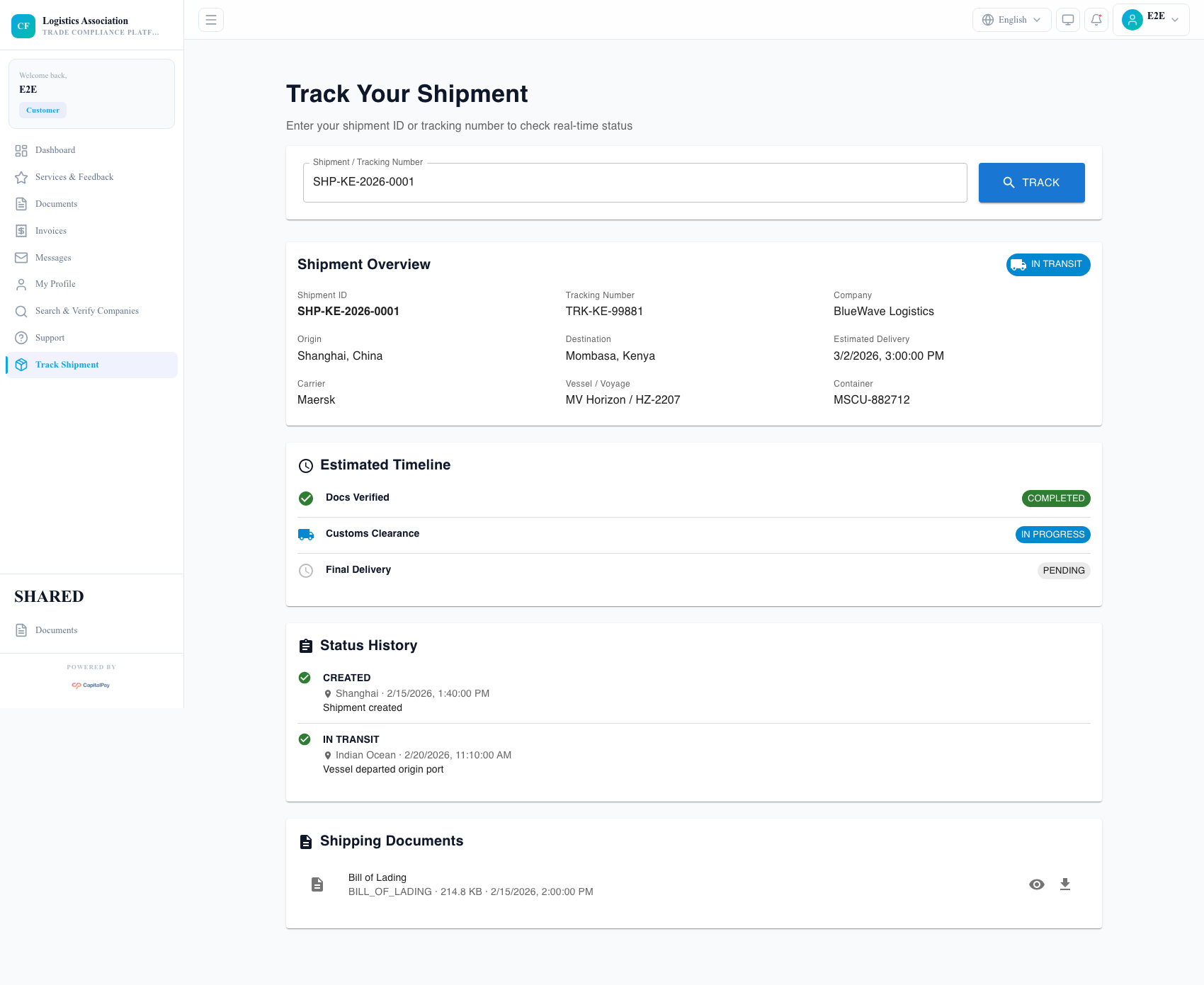Select the Dashboard icon in sidebar

[x=21, y=149]
